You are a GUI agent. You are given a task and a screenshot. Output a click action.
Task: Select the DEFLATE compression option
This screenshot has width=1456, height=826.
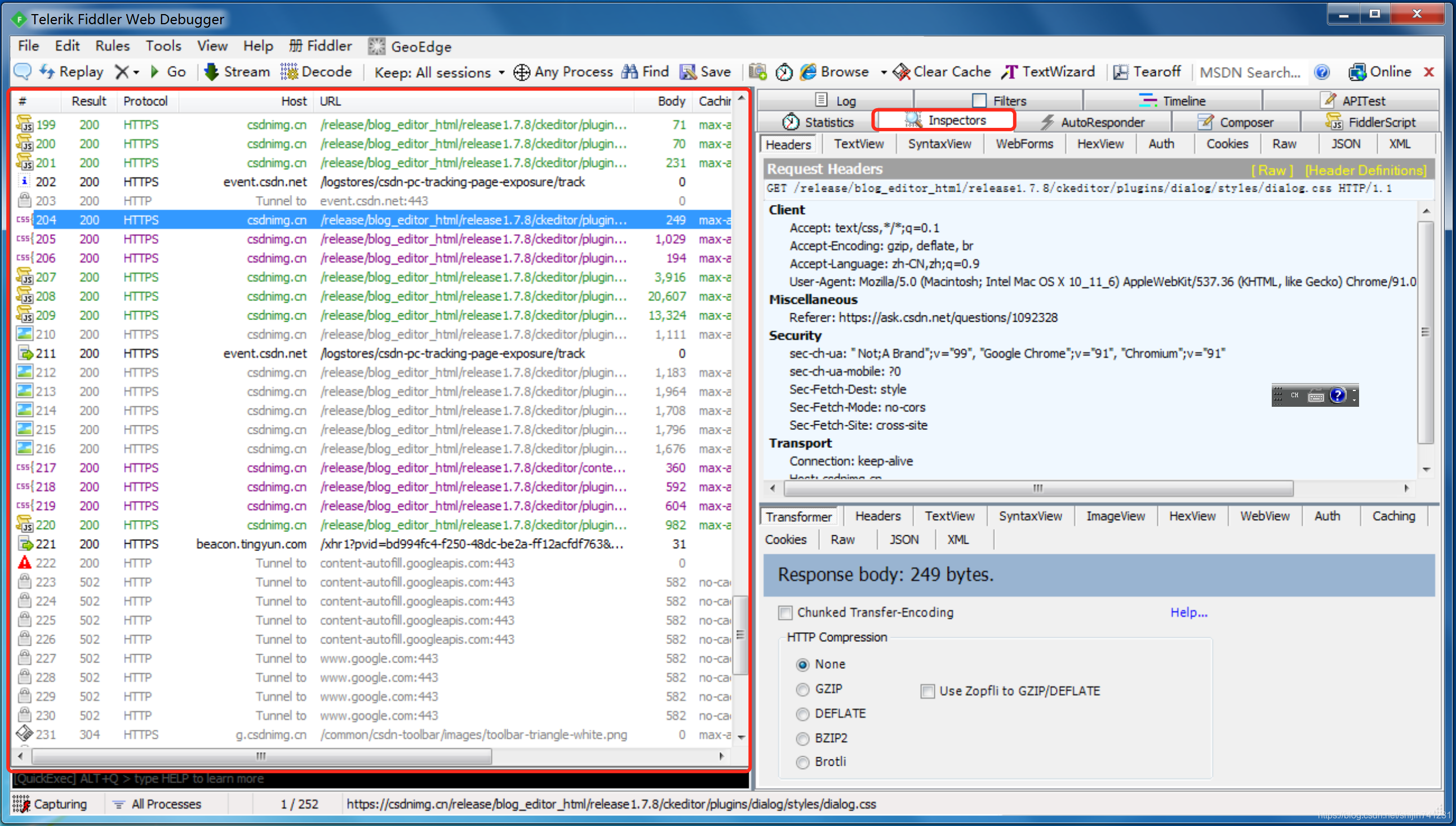point(802,714)
